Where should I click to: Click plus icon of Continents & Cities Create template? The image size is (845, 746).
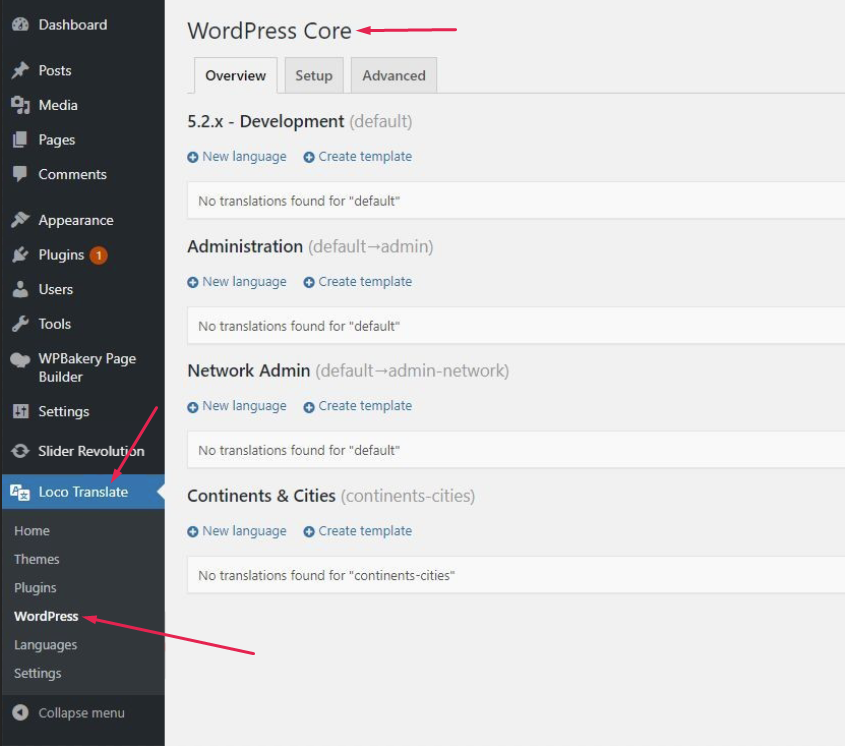pos(309,531)
